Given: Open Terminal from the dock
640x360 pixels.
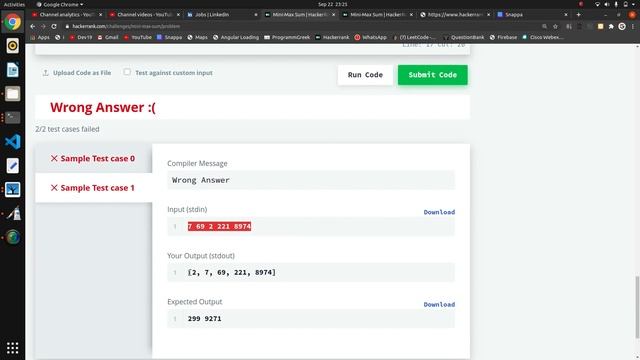Looking at the screenshot, I should [x=13, y=118].
